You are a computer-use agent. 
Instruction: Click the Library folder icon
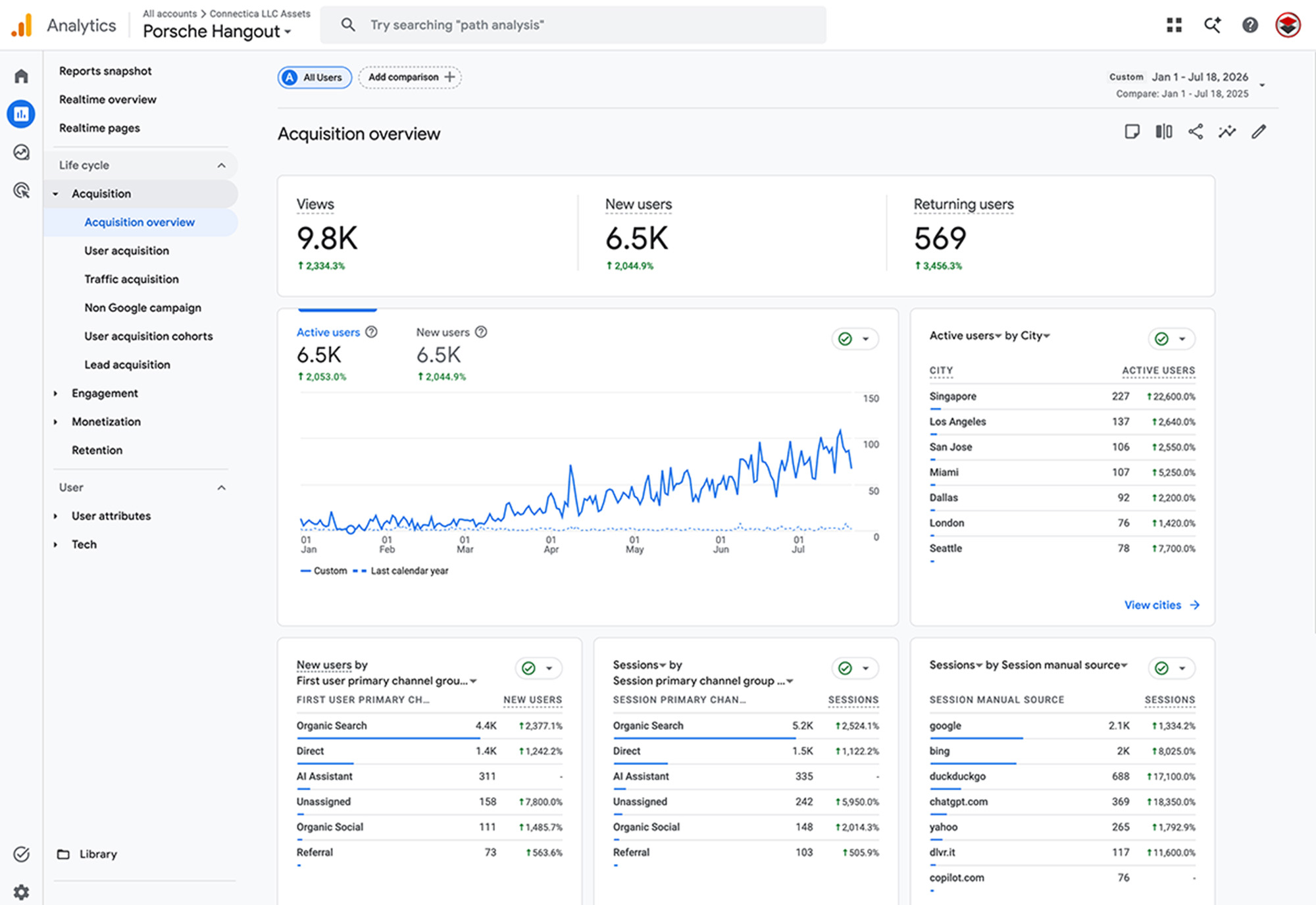(63, 854)
